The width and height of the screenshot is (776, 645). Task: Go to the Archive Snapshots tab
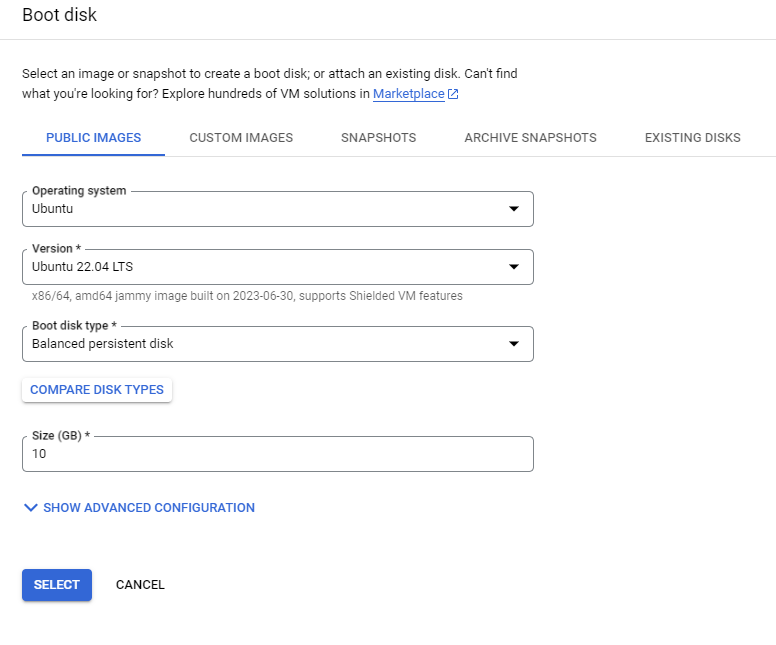[x=531, y=138]
